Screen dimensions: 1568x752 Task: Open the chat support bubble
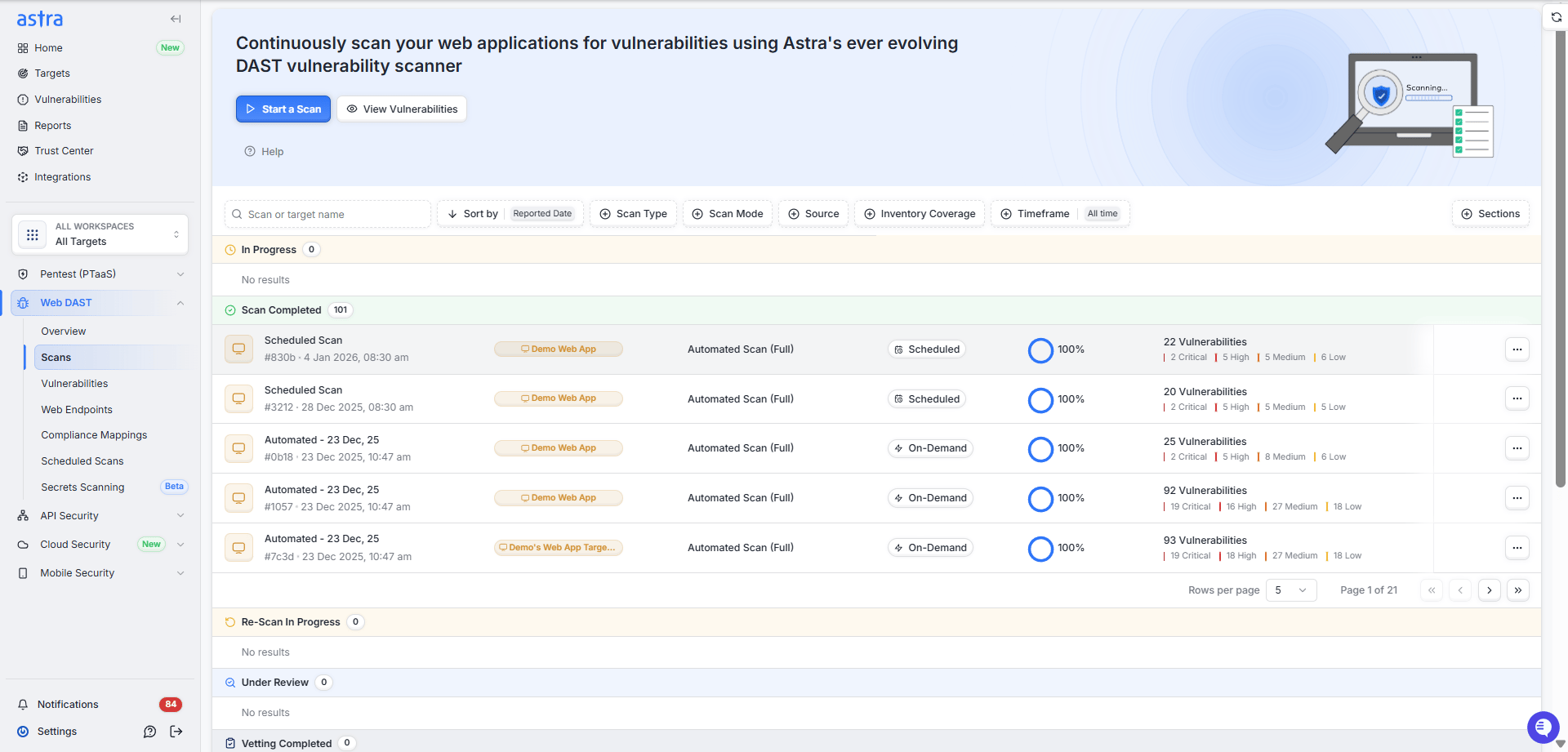[x=1543, y=727]
